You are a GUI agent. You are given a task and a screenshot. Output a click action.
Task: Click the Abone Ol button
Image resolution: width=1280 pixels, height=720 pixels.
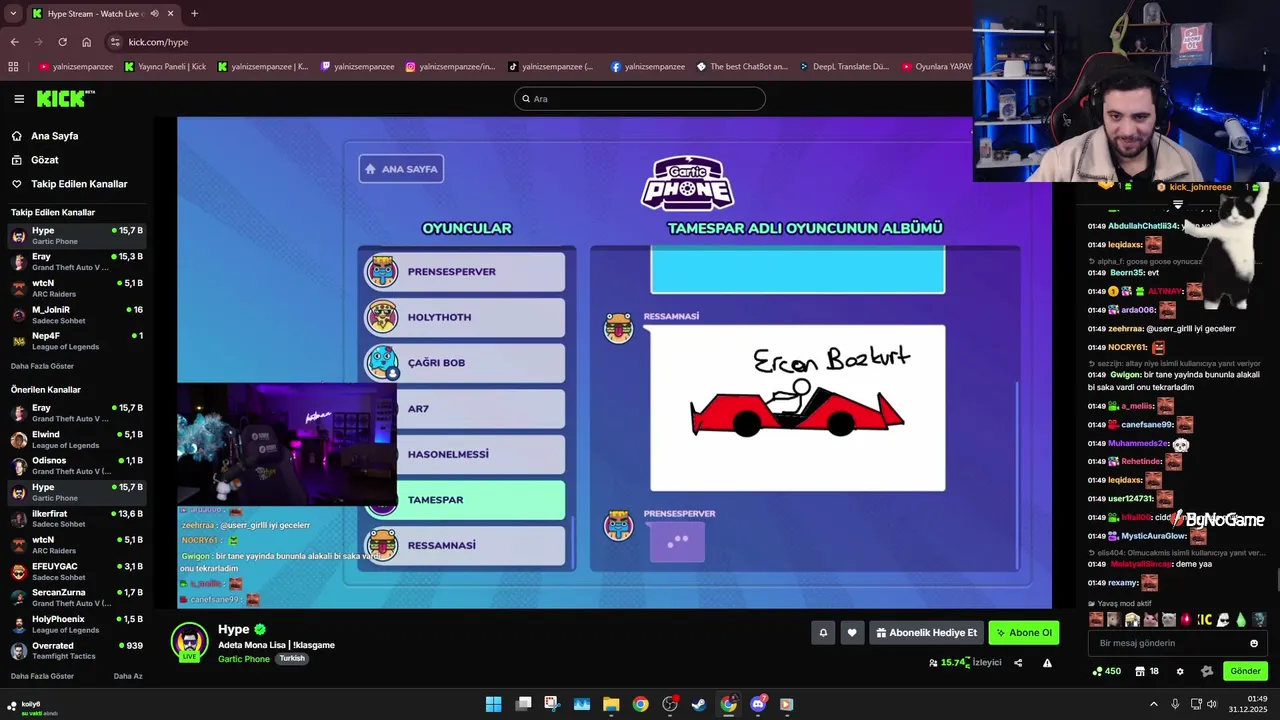(1023, 632)
